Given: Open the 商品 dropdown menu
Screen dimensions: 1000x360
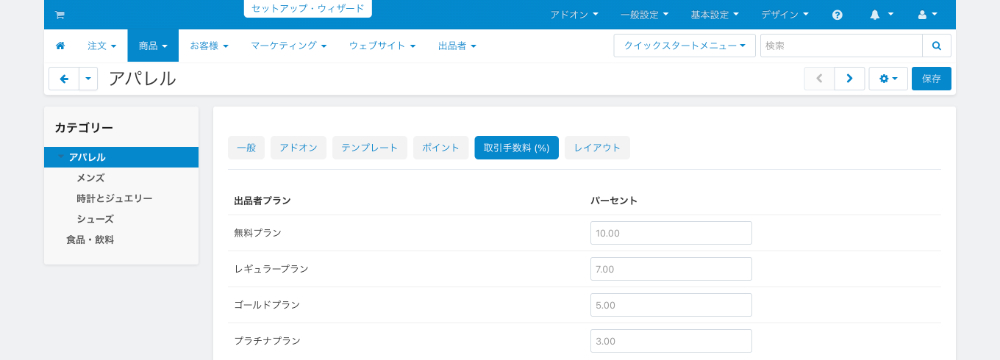Looking at the screenshot, I should (153, 46).
